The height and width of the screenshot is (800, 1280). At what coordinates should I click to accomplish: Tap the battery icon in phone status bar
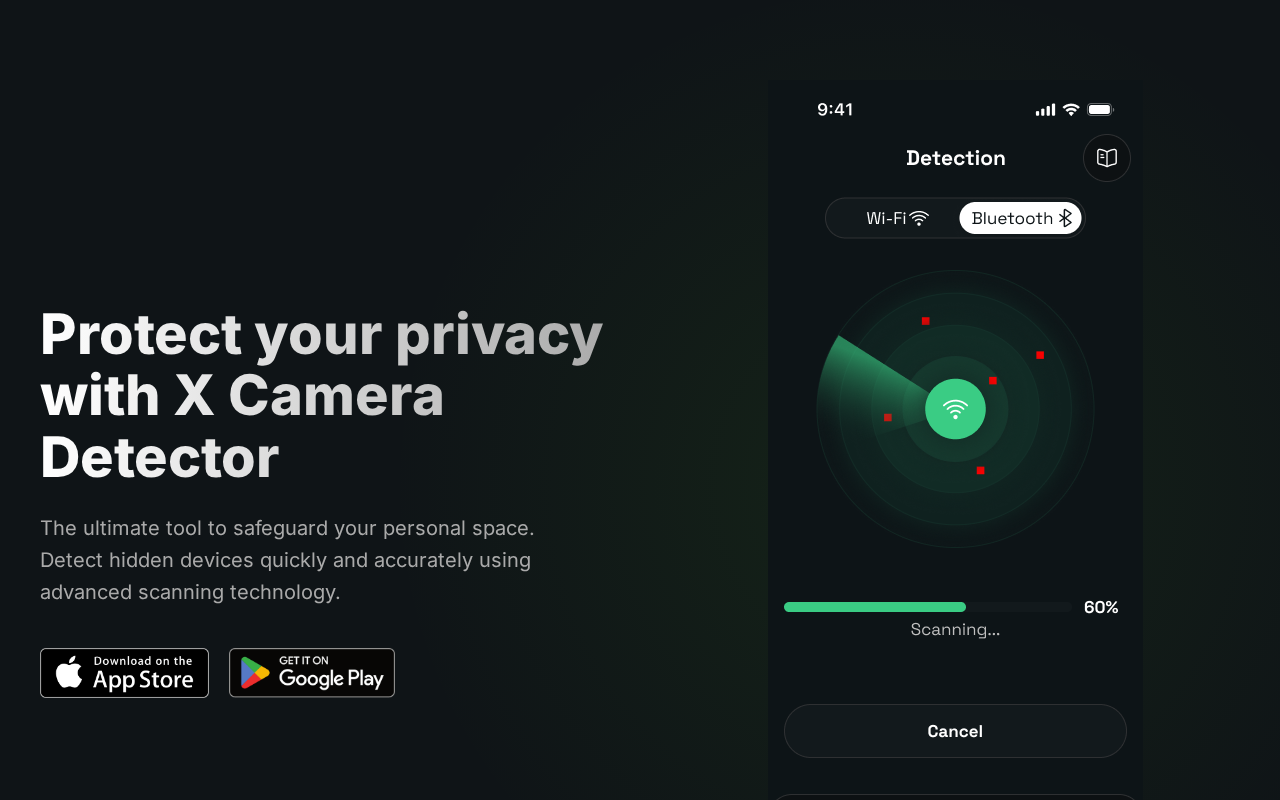tap(1100, 109)
